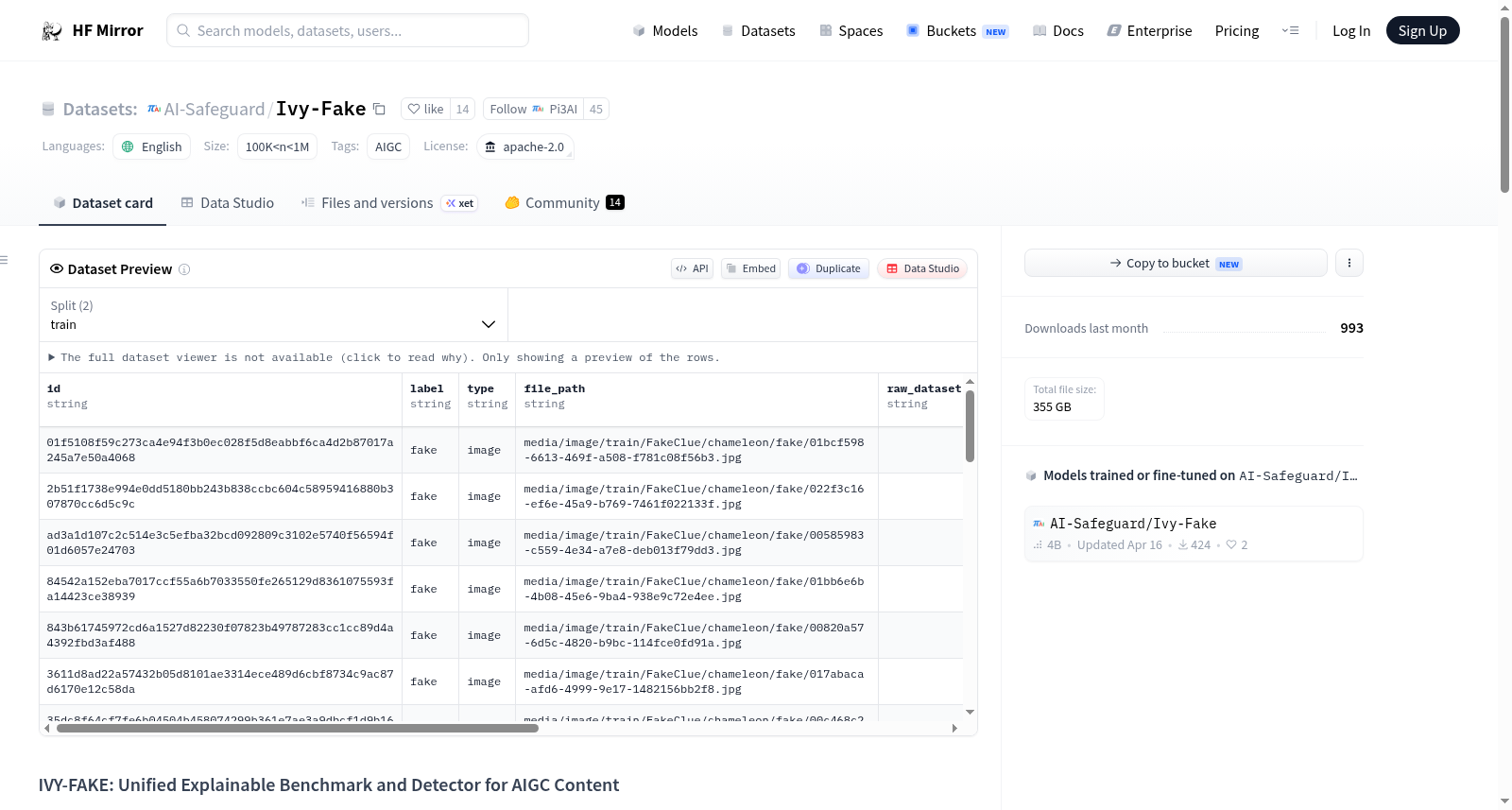Screen dimensions: 1512x810
Task: Switch to the Data Studio tab
Action: tap(228, 202)
